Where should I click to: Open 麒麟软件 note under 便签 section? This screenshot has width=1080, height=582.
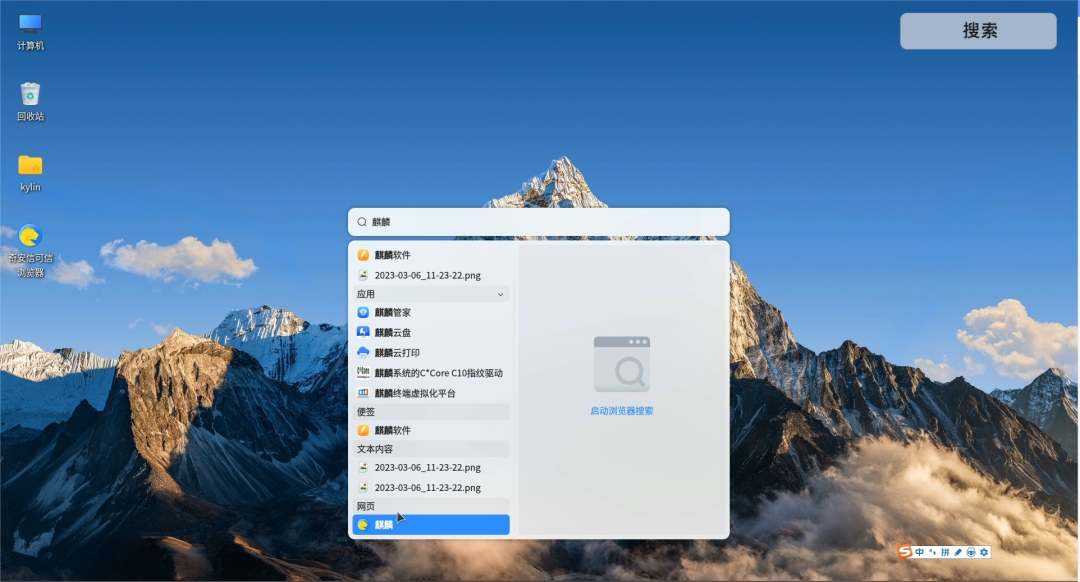click(x=431, y=430)
